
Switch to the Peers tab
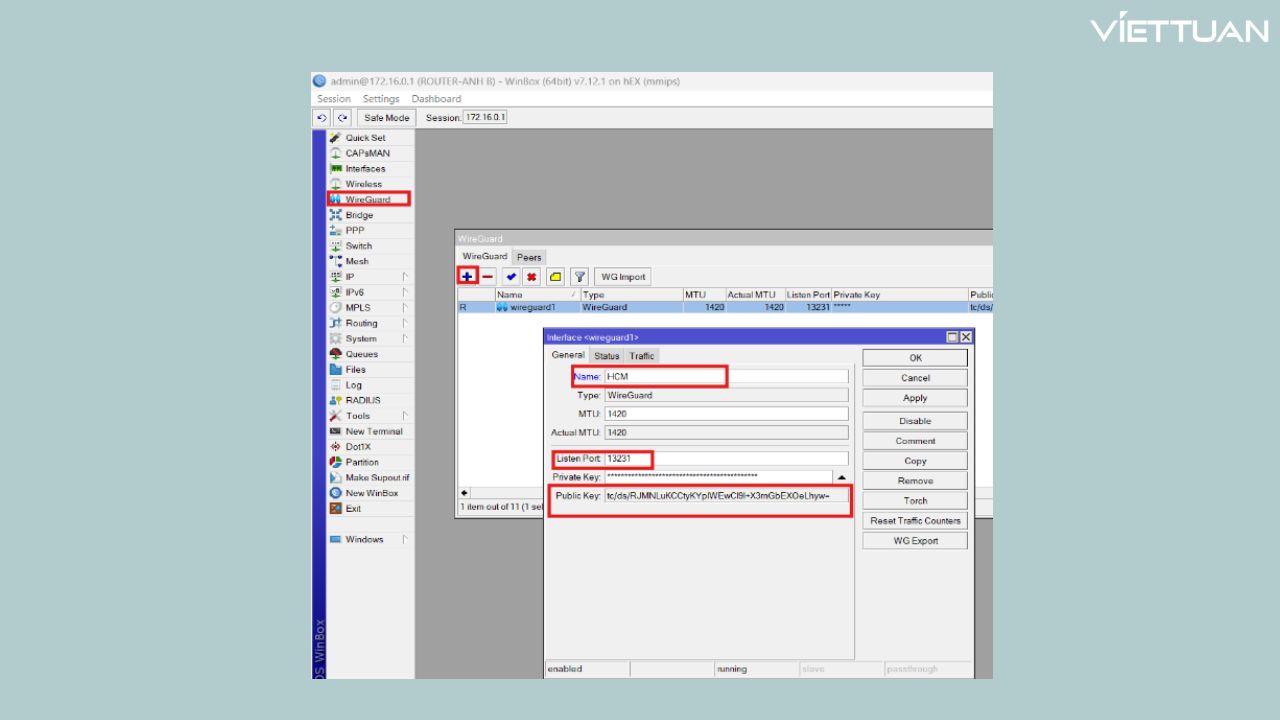pos(529,257)
